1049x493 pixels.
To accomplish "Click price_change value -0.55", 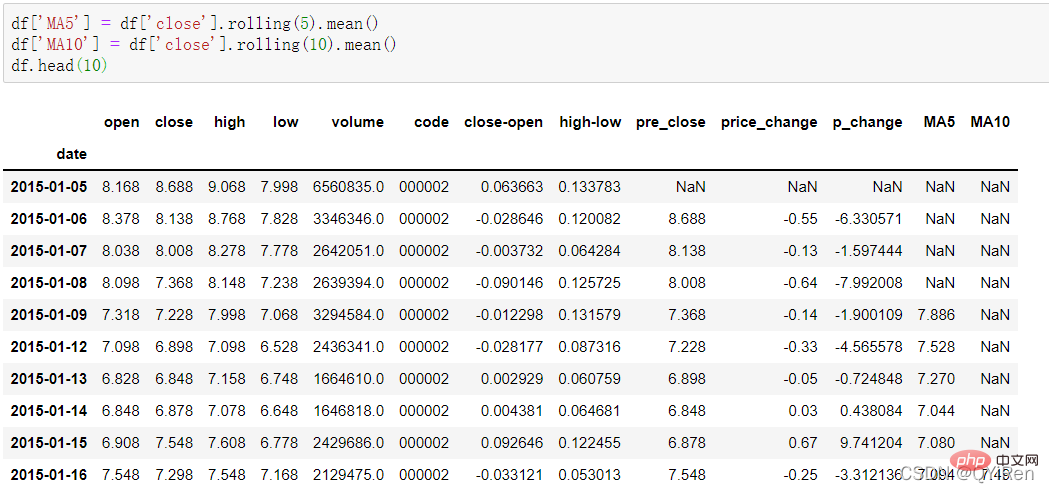I will 801,219.
